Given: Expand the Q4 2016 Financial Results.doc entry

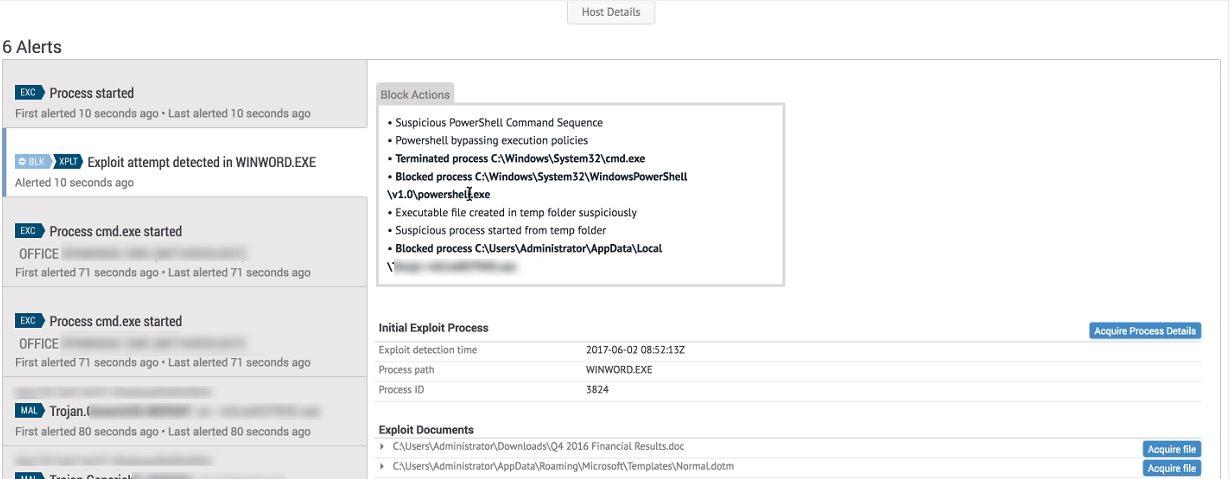Looking at the screenshot, I should (383, 446).
